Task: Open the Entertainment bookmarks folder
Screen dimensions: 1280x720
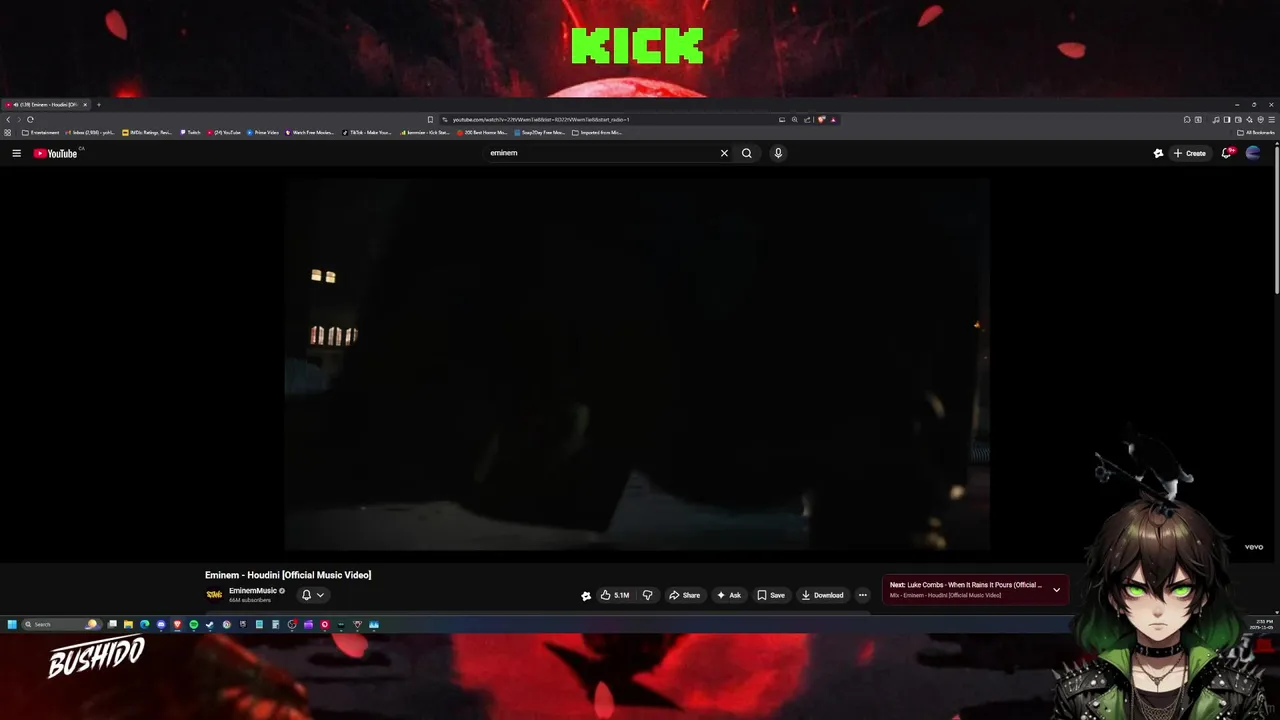Action: click(x=41, y=132)
